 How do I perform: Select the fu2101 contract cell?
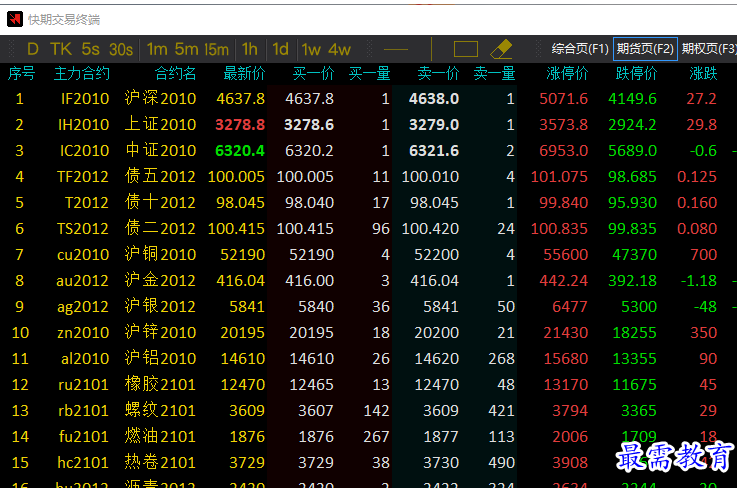click(84, 436)
